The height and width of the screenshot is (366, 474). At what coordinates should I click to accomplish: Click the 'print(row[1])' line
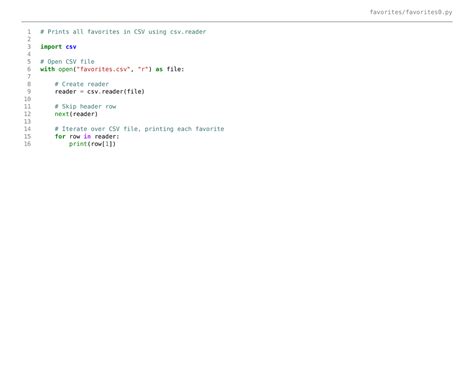point(92,144)
